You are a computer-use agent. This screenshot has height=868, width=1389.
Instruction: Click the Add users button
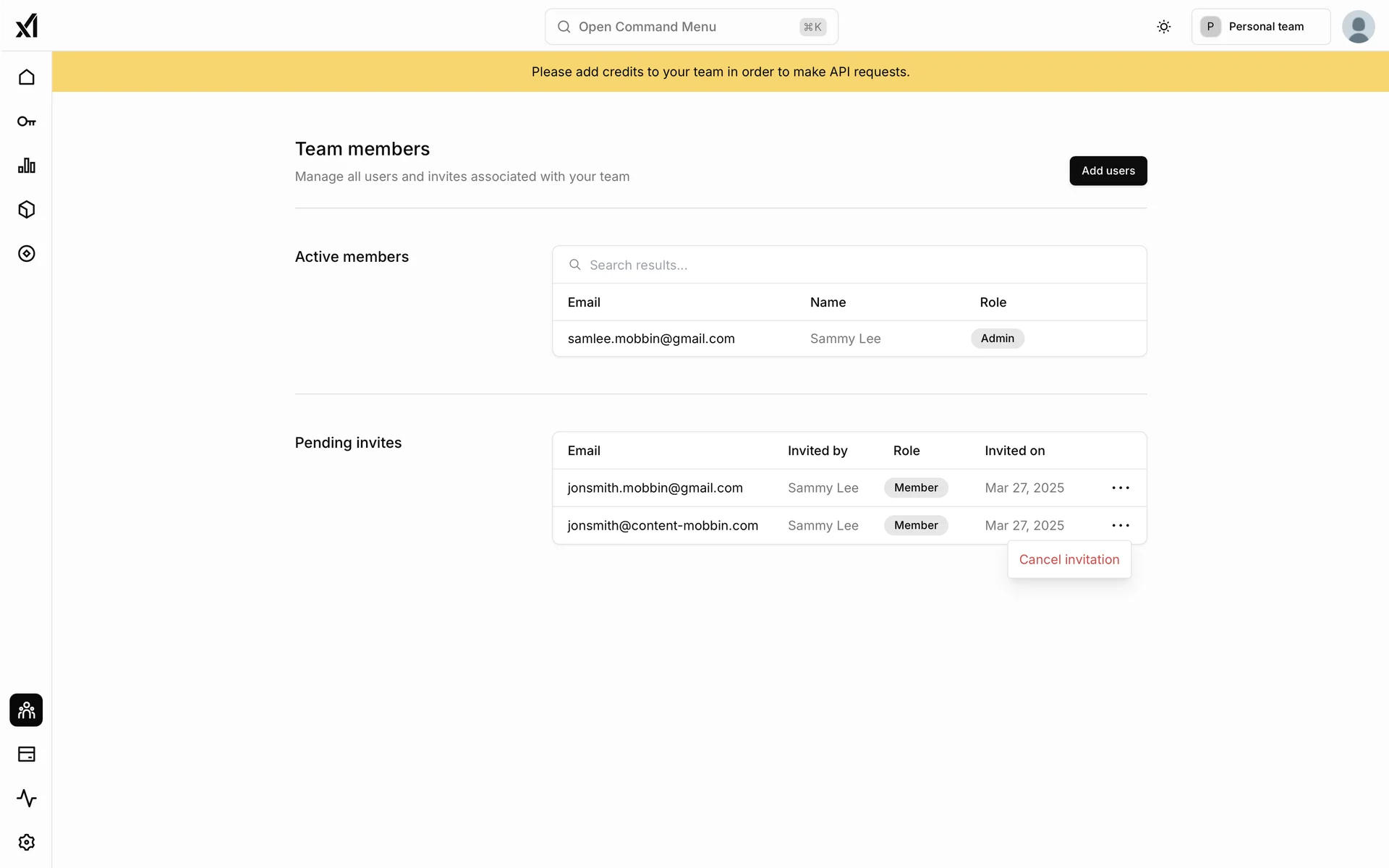coord(1108,171)
